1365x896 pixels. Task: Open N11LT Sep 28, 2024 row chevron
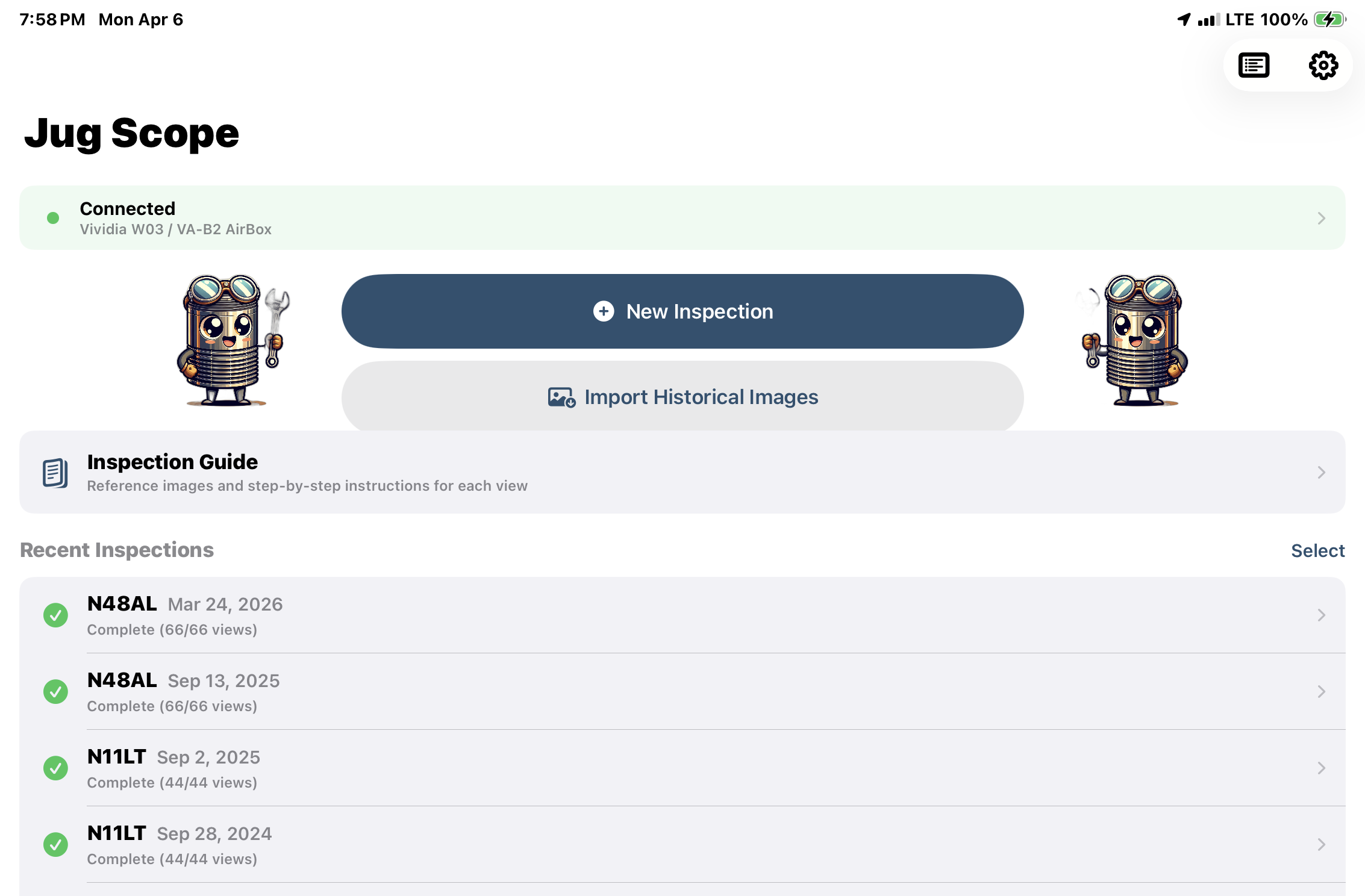(1321, 844)
